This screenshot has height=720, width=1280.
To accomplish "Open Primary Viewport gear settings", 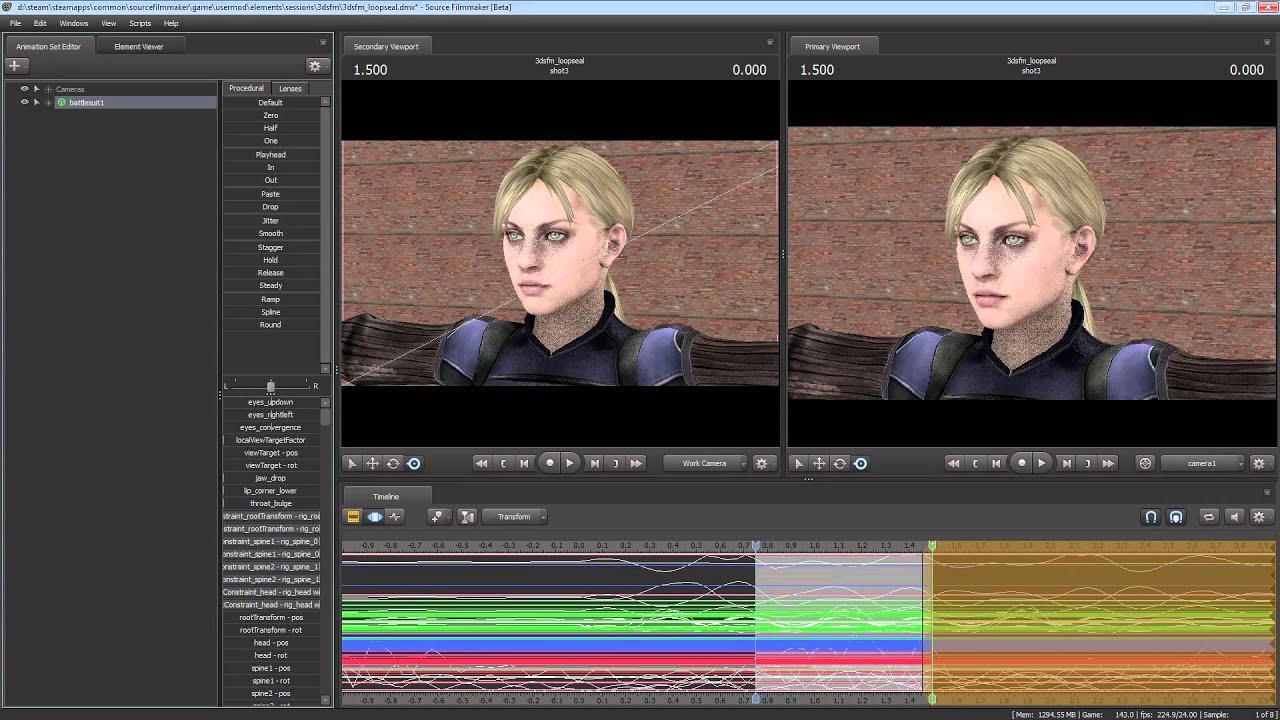I will [x=1259, y=463].
